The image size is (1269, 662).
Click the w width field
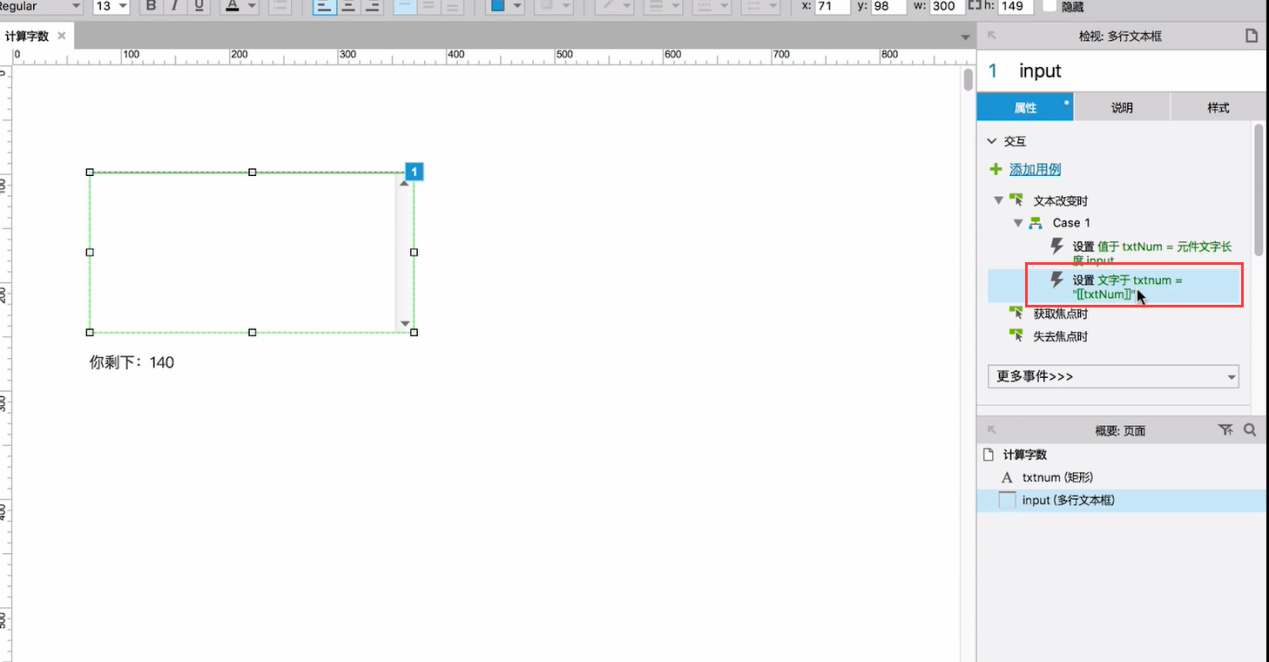pos(946,6)
